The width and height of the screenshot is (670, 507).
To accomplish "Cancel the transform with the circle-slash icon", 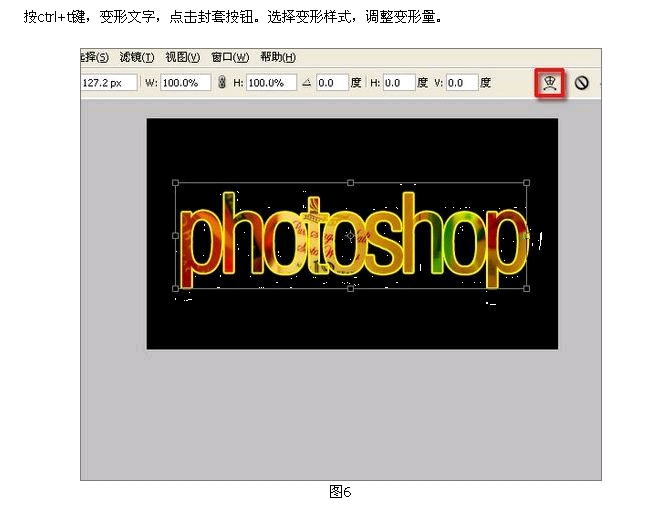I will tap(582, 83).
